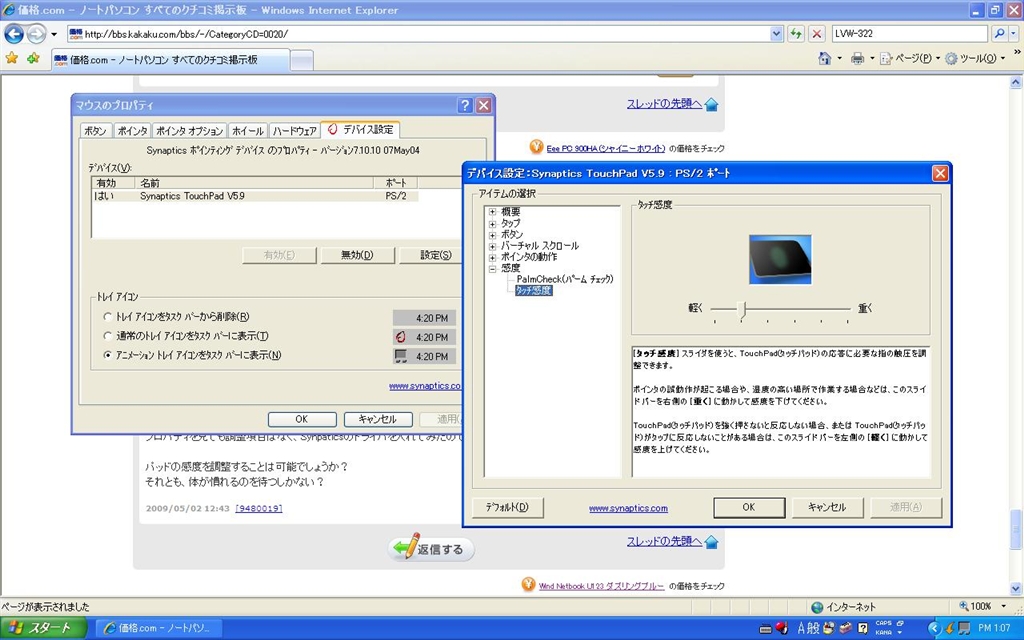The width and height of the screenshot is (1024, 640).
Task: Click the Home page icon
Action: (x=825, y=58)
